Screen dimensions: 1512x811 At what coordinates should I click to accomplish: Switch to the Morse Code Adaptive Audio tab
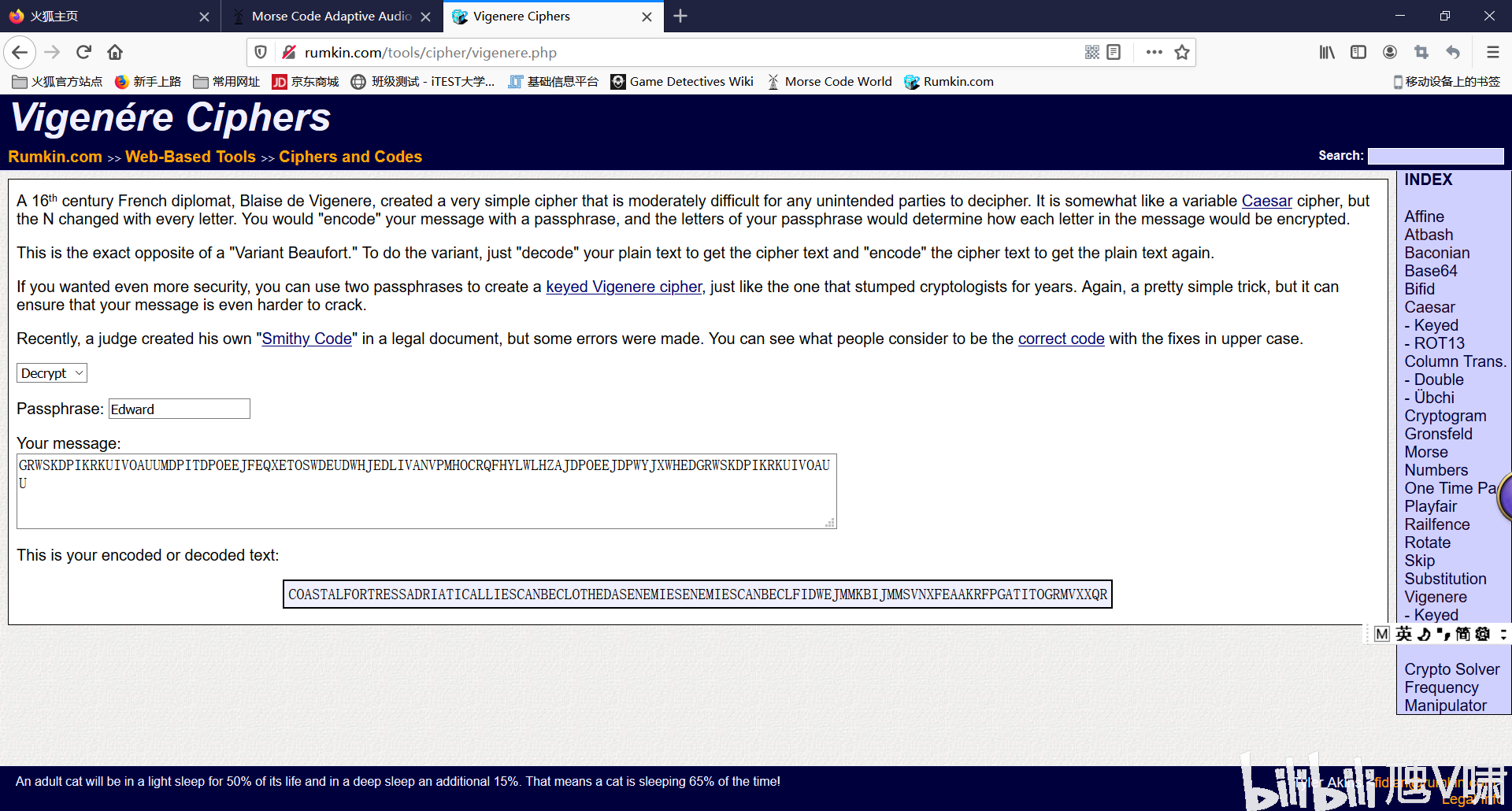coord(331,16)
